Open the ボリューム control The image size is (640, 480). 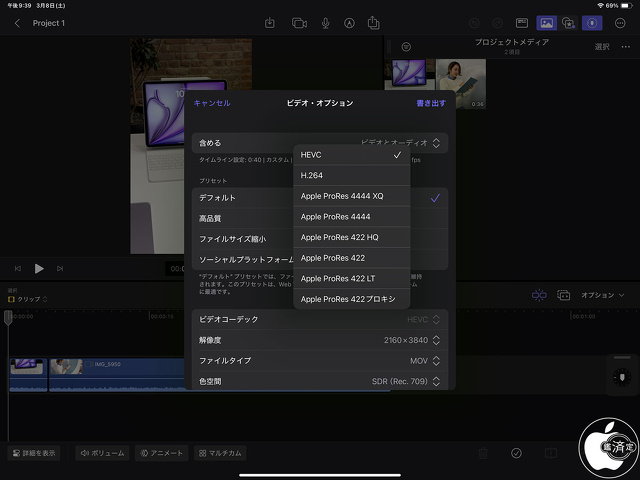(x=102, y=453)
